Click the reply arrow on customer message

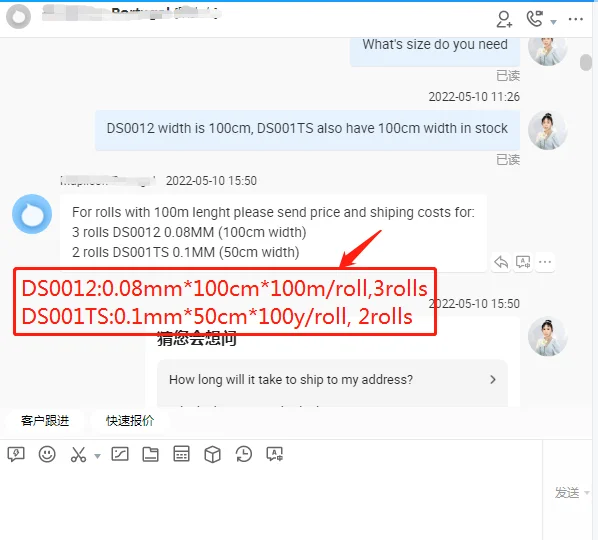coord(501,262)
